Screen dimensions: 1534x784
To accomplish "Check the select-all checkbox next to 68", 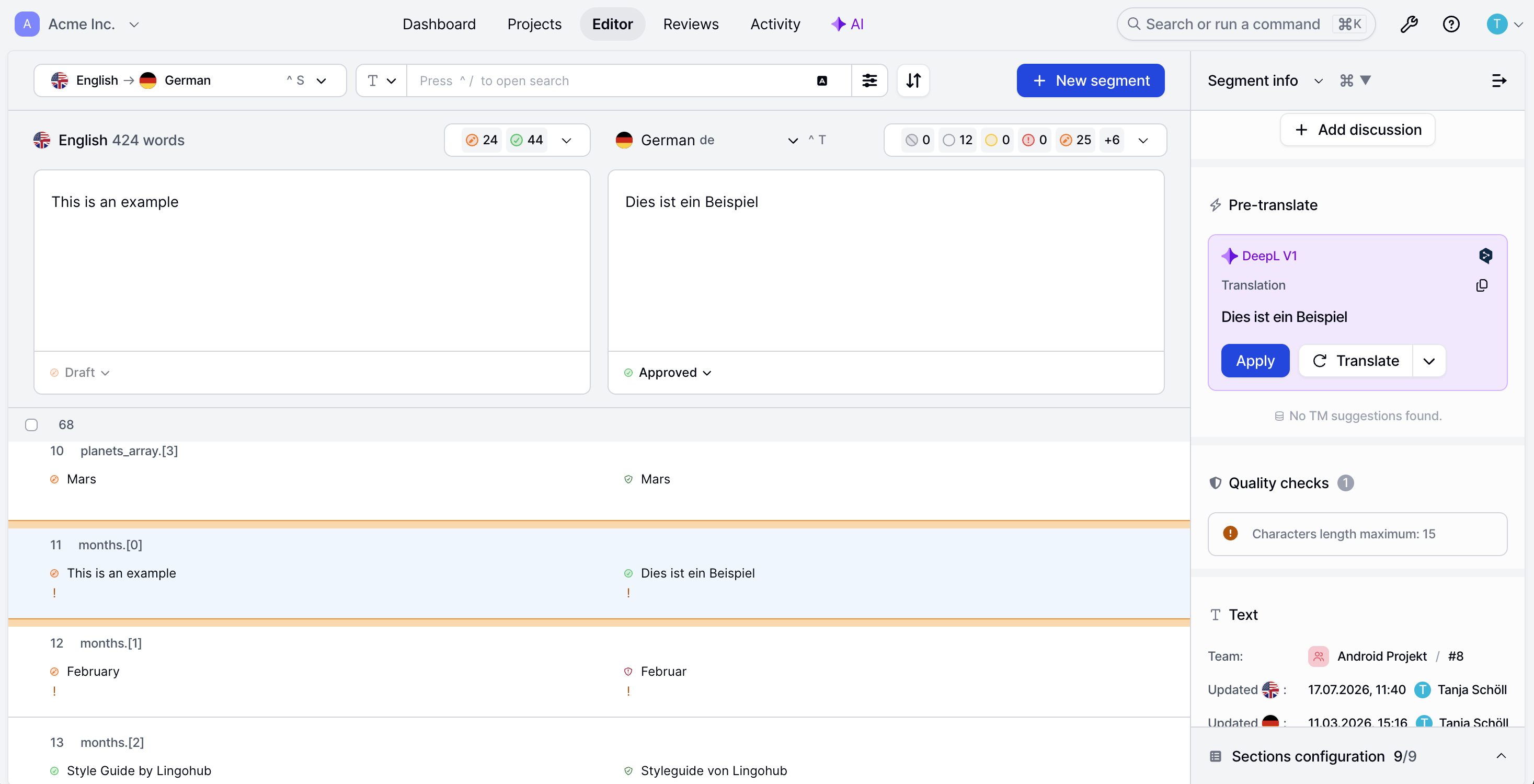I will point(31,424).
